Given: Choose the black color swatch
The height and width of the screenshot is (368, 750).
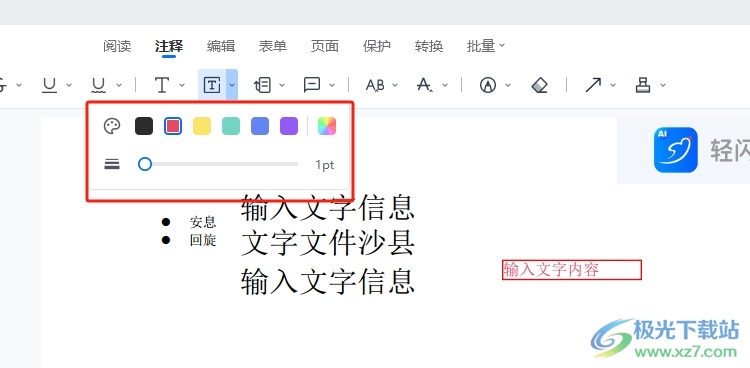Looking at the screenshot, I should pos(144,126).
